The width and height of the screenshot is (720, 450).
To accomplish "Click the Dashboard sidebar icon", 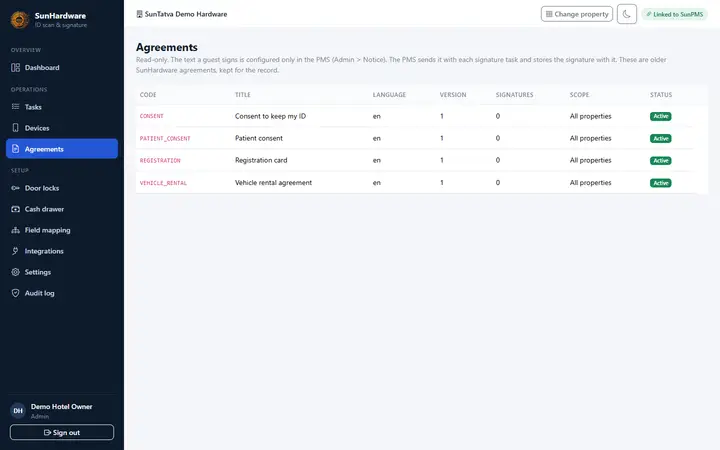I will (16, 68).
